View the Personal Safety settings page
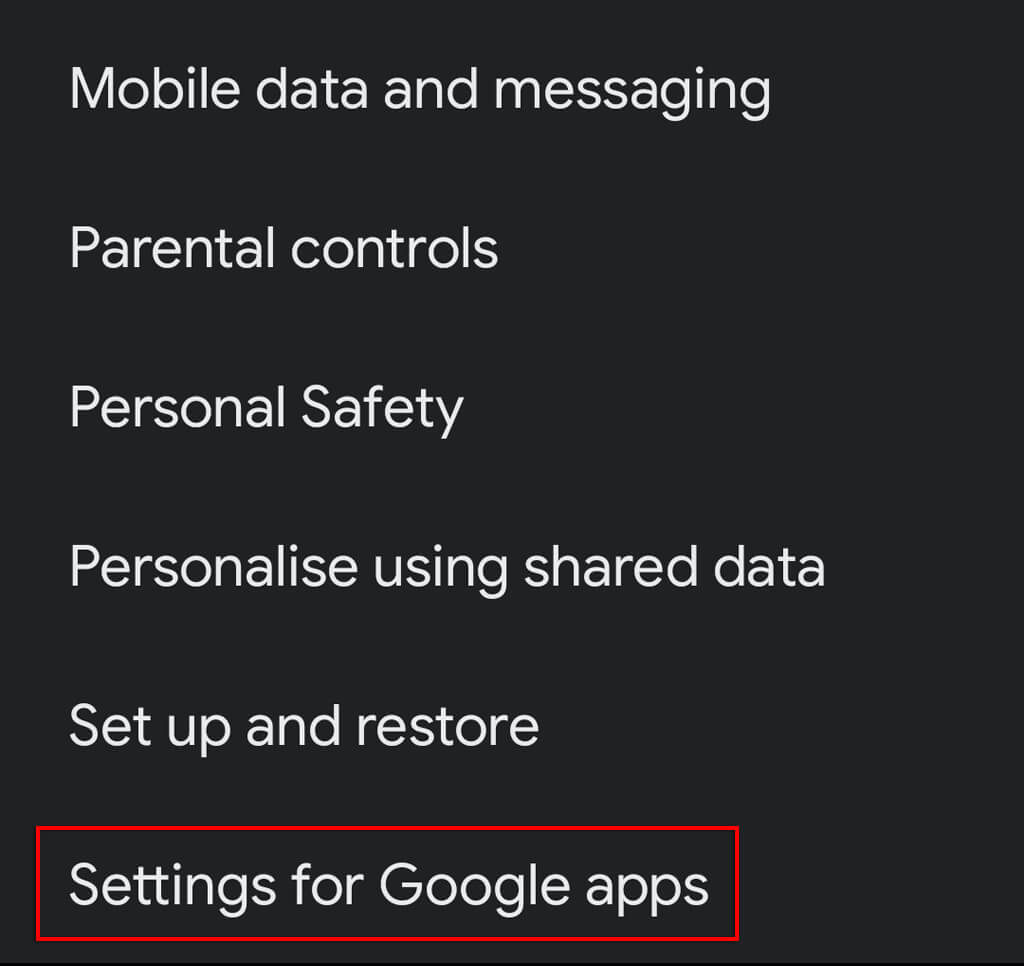Screen dimensions: 1024x966 pos(512,408)
